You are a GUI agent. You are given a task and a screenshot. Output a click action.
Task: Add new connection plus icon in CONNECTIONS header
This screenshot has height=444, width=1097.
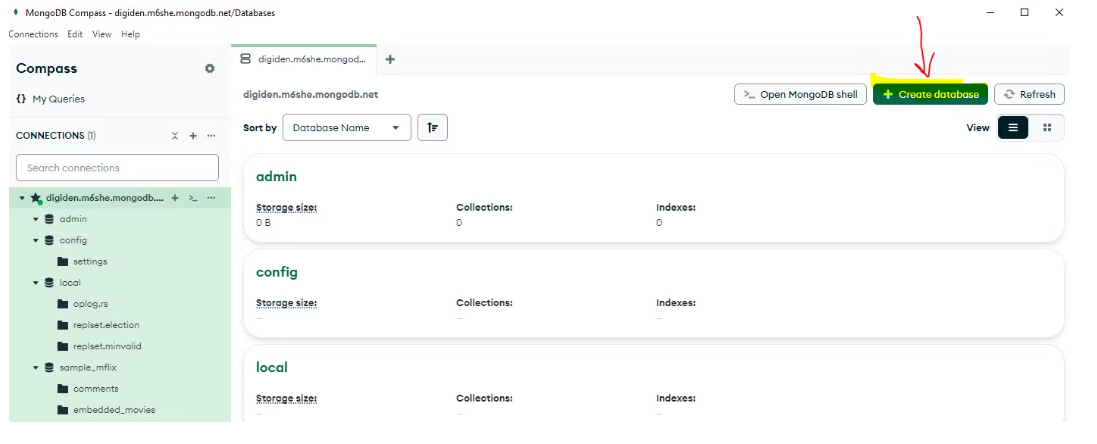pos(193,136)
